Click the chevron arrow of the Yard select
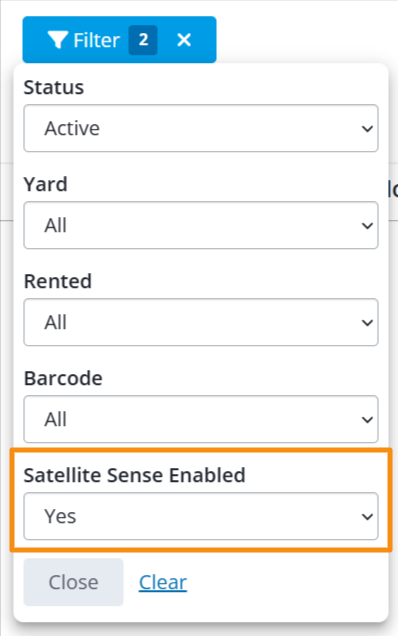 pos(367,226)
